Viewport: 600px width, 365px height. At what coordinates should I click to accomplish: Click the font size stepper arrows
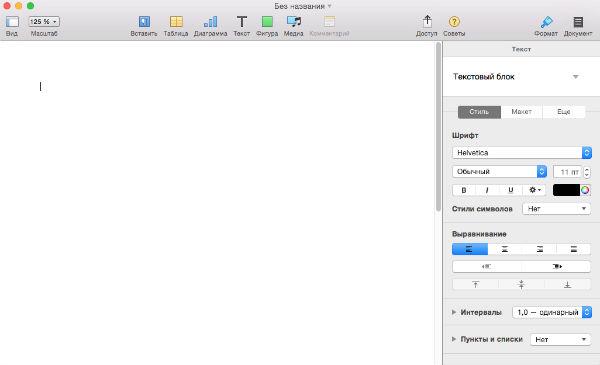(x=587, y=172)
